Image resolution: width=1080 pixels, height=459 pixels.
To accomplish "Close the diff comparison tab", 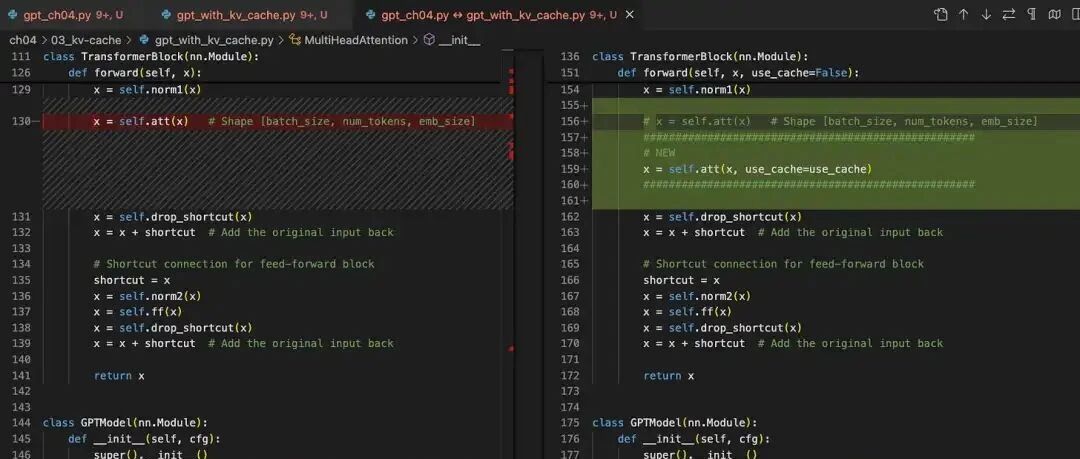I will 630,14.
